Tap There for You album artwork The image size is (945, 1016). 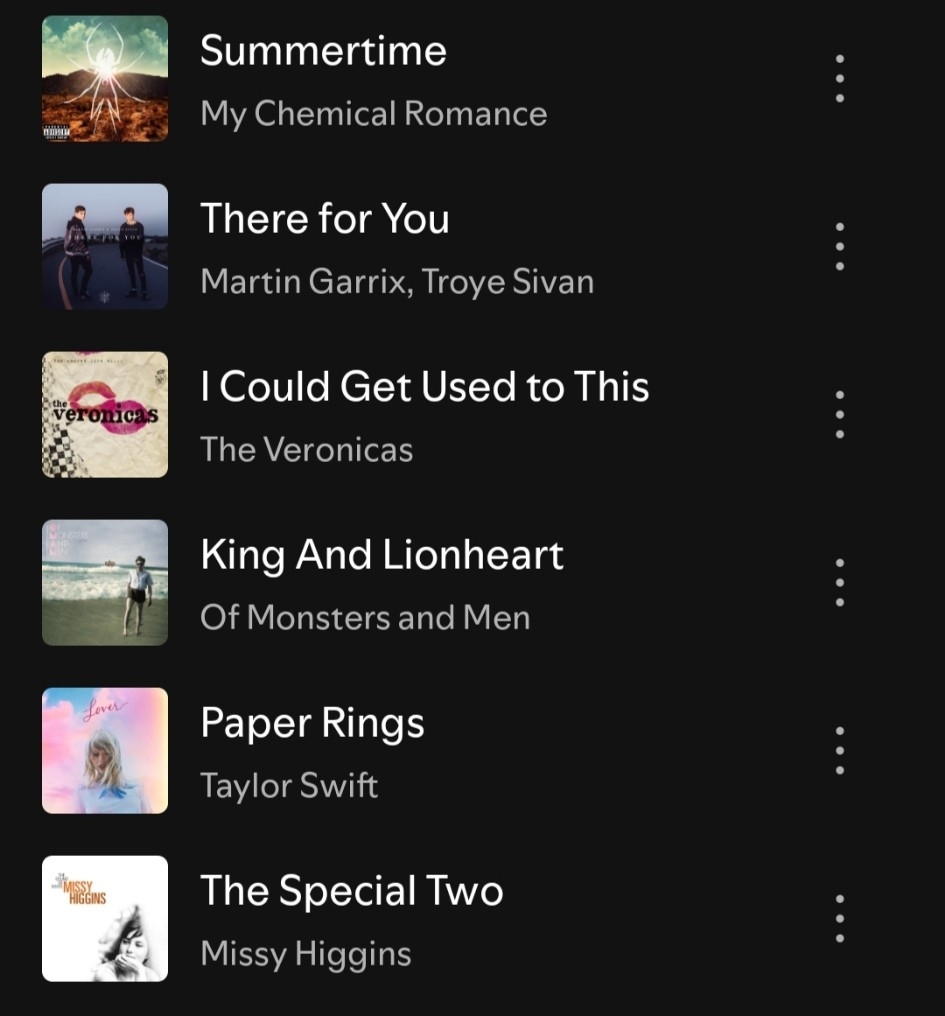(x=105, y=246)
